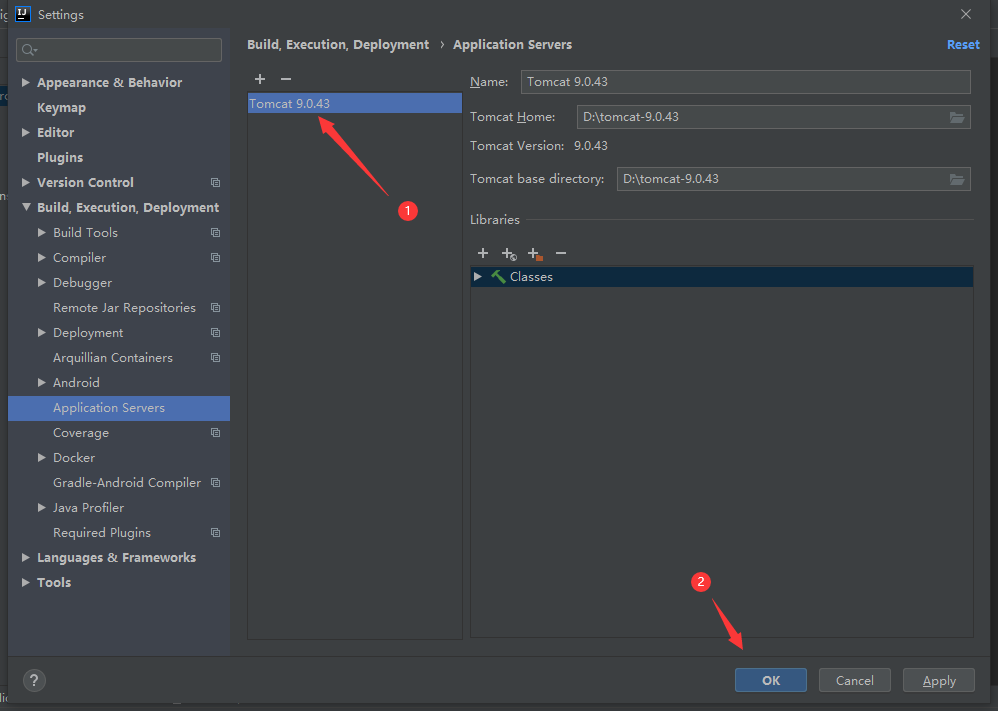Expand Java Profiler node
The width and height of the screenshot is (998, 711).
click(41, 507)
